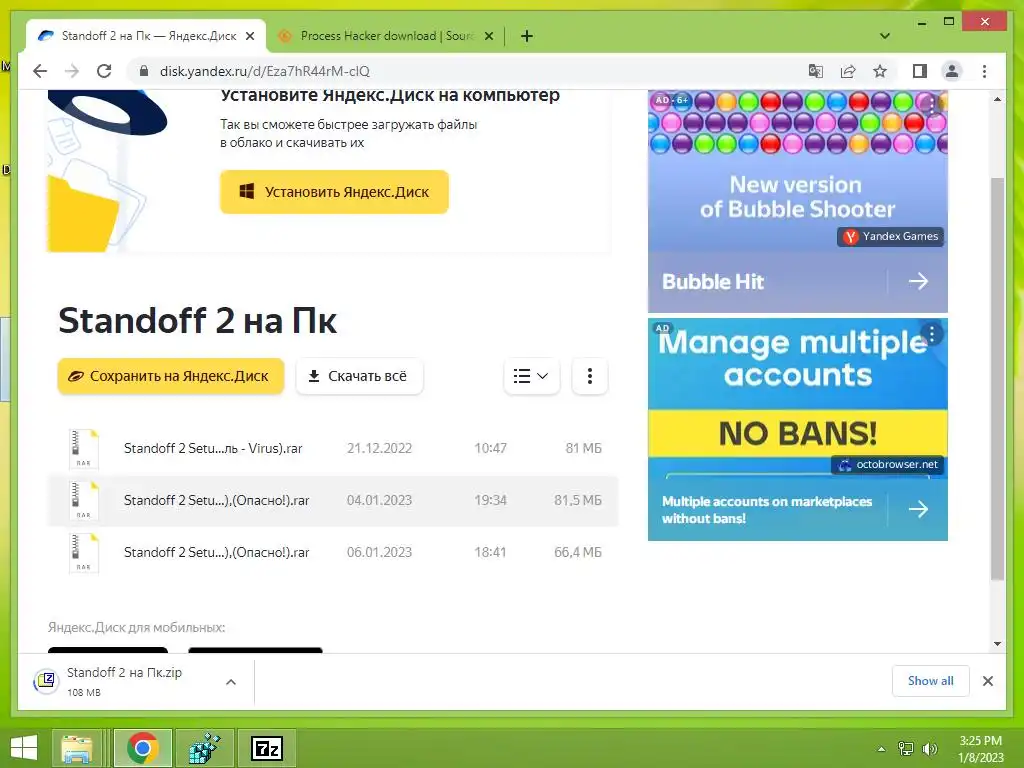
Task: Click the date 04.01.2023
Action: (379, 501)
